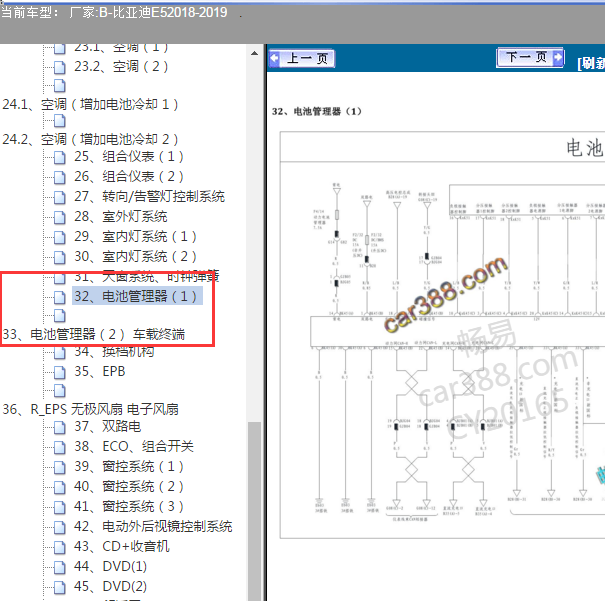Select 25、组合仪表（1）

(x=128, y=157)
